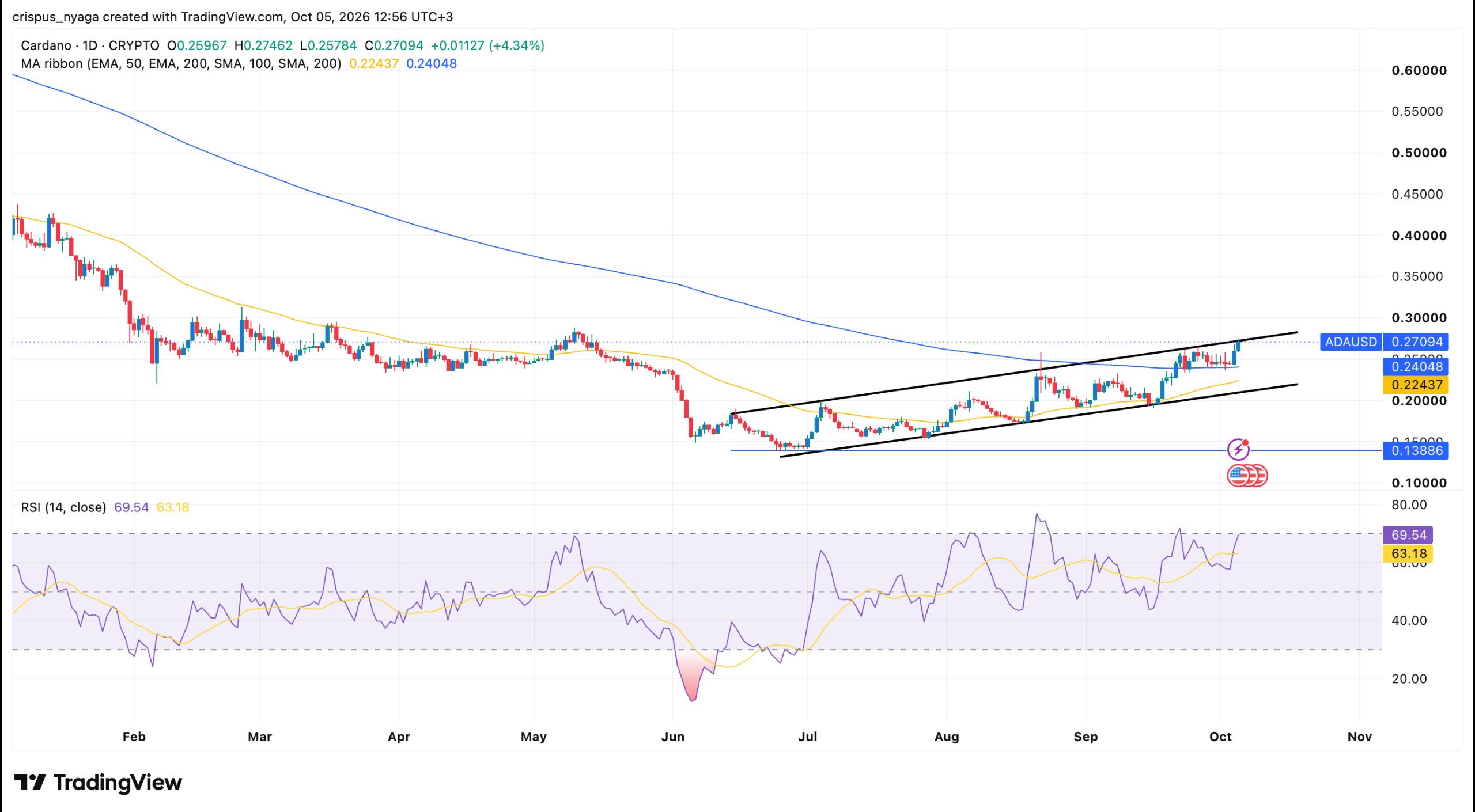Click the yellow 63.18 RSI axis label
The image size is (1475, 812).
(x=1408, y=554)
